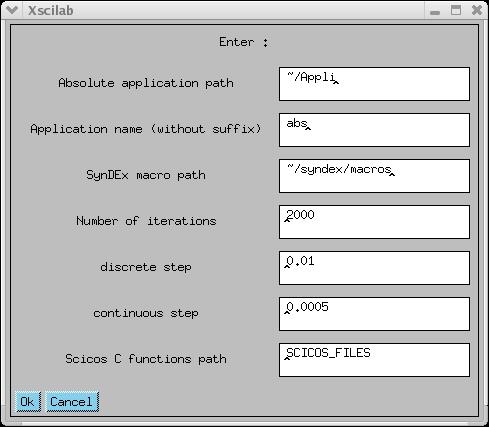
Task: Edit the discrete step value field
Action: pyautogui.click(x=374, y=268)
